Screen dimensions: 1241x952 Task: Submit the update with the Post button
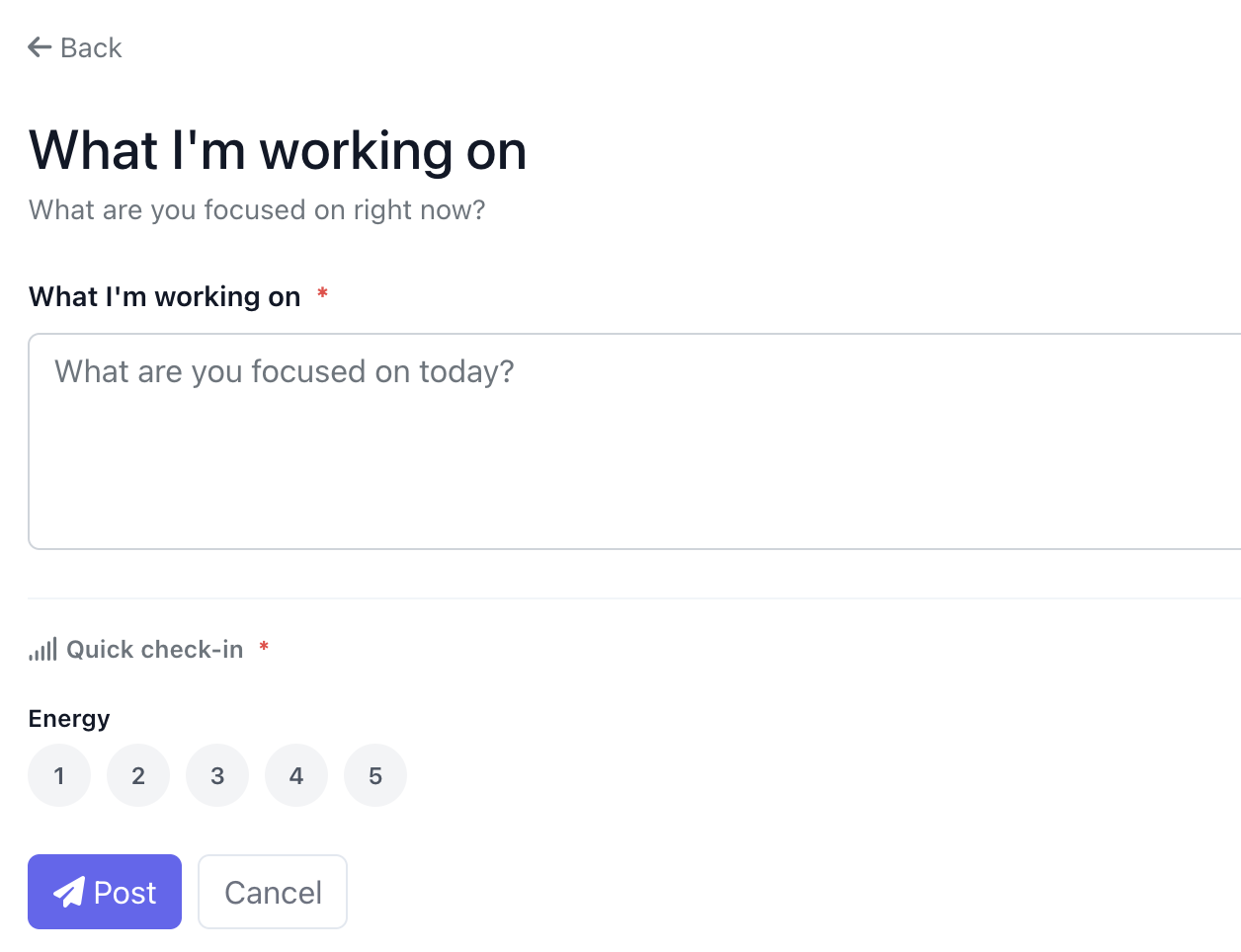coord(105,892)
